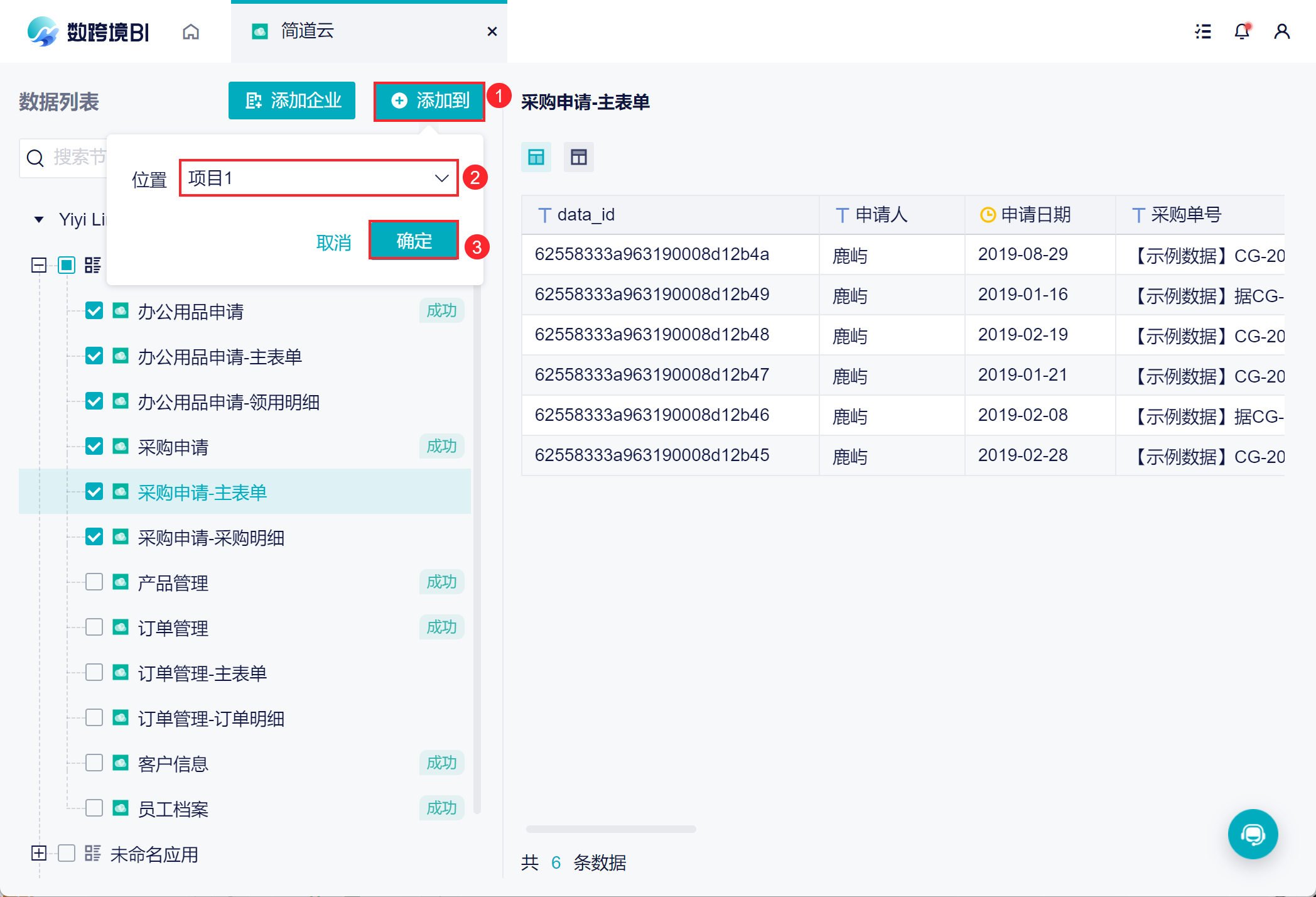This screenshot has height=897, width=1316.
Task: Check the 产品管理 checkbox
Action: click(x=94, y=582)
